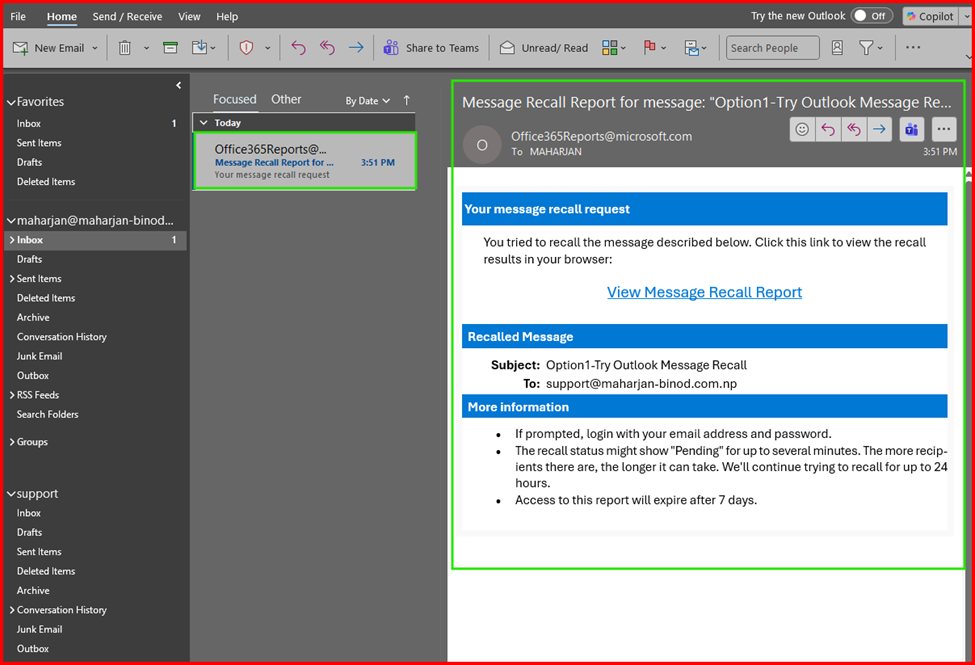Viewport: 975px width, 665px height.
Task: Switch to the Other inbox tab
Action: pyautogui.click(x=286, y=99)
